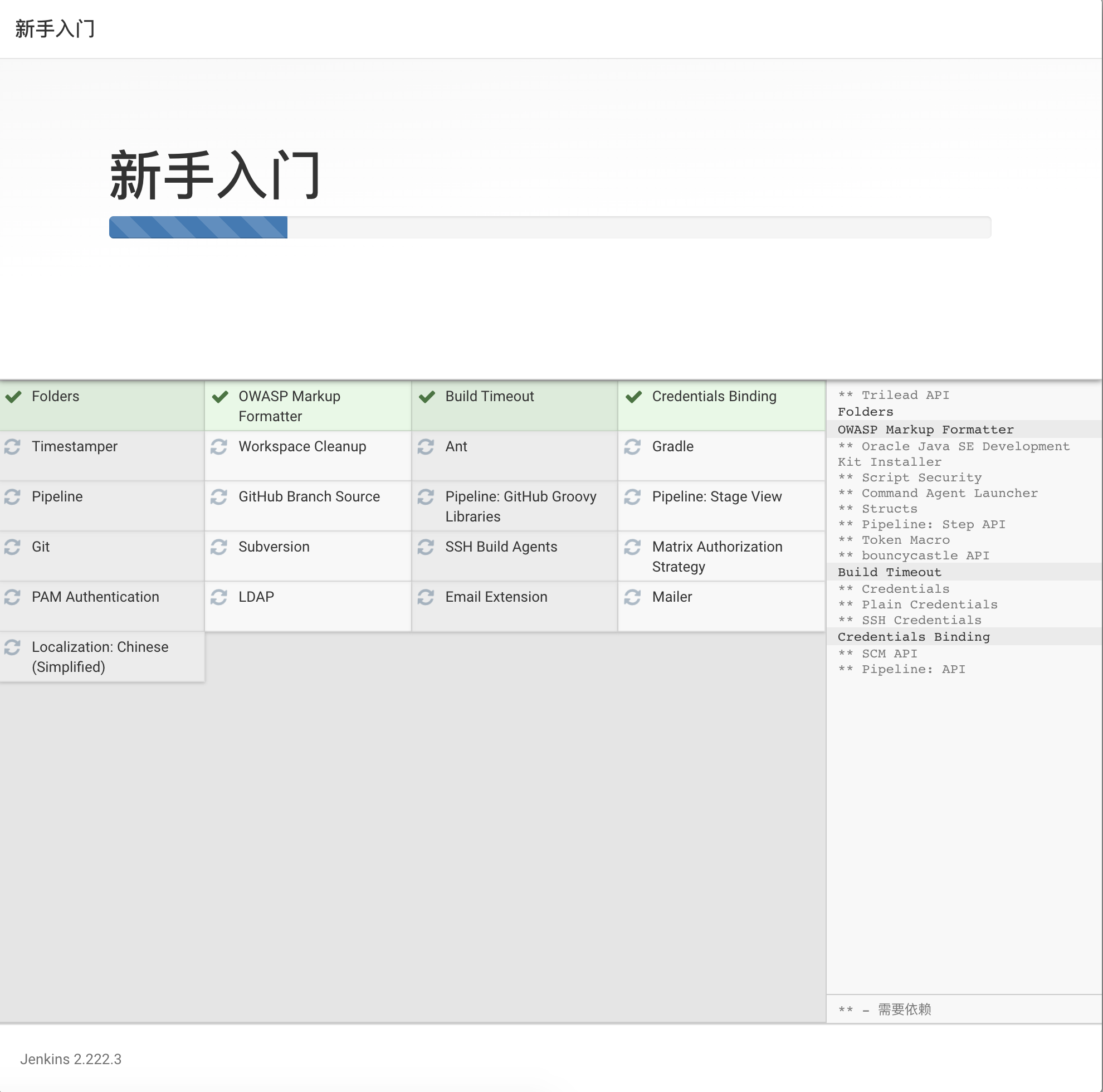
Task: Click the Build Timeout checkmark icon
Action: point(427,396)
